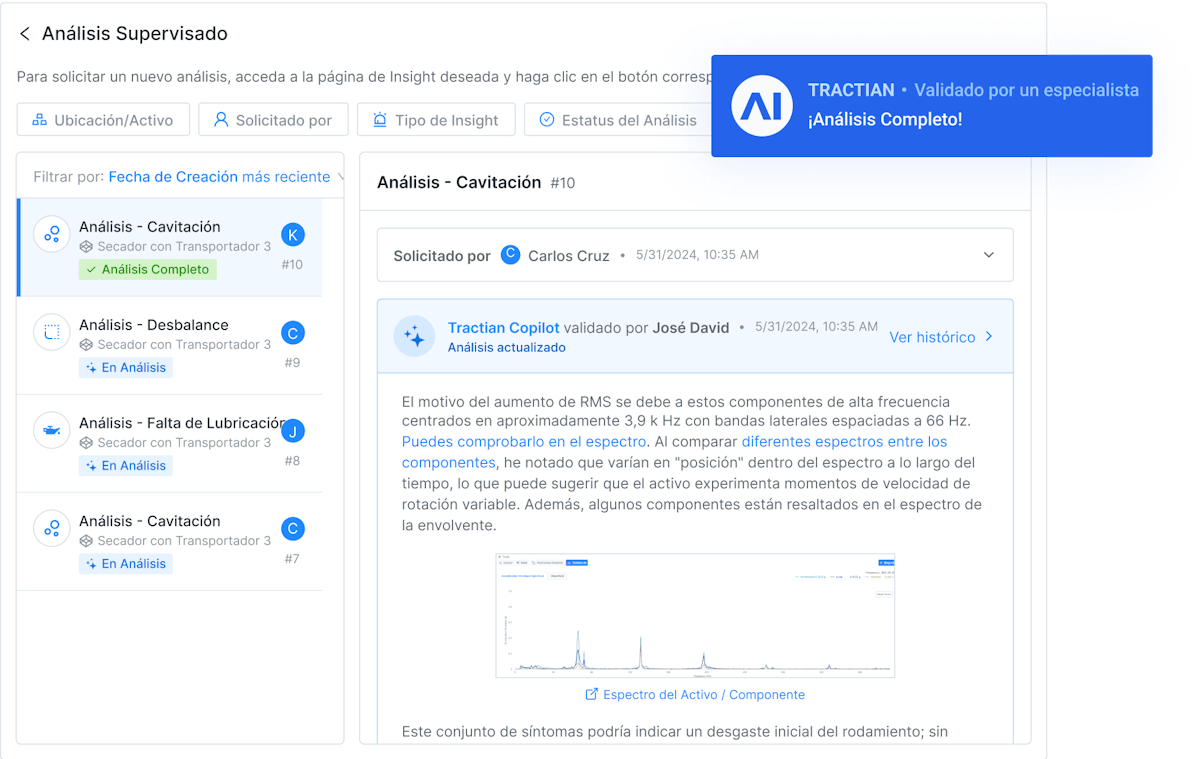Click Puedes comprobarlo en el espectro link

(524, 441)
